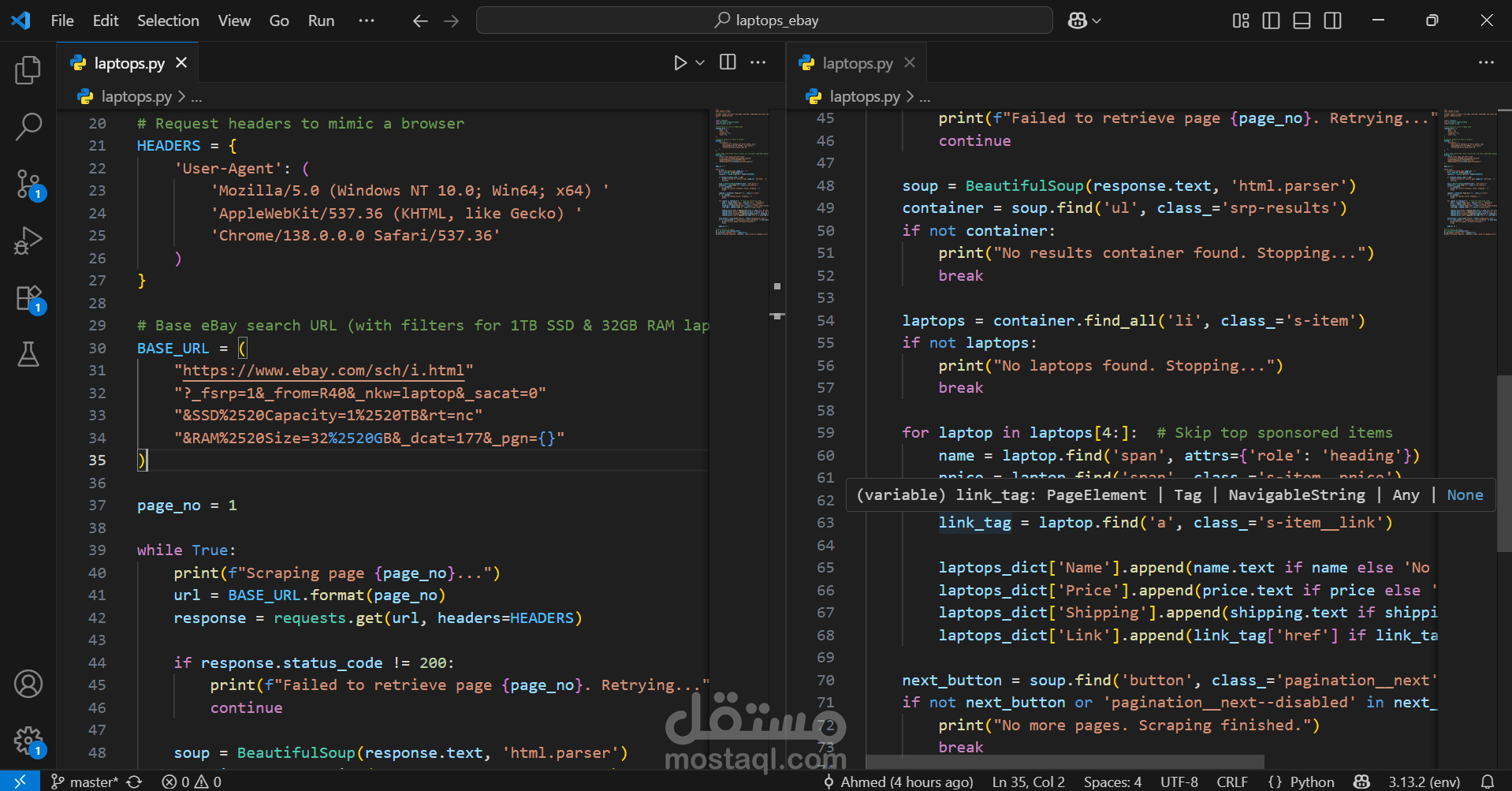Open the Selection menu
Image resolution: width=1512 pixels, height=791 pixels.
pos(168,21)
